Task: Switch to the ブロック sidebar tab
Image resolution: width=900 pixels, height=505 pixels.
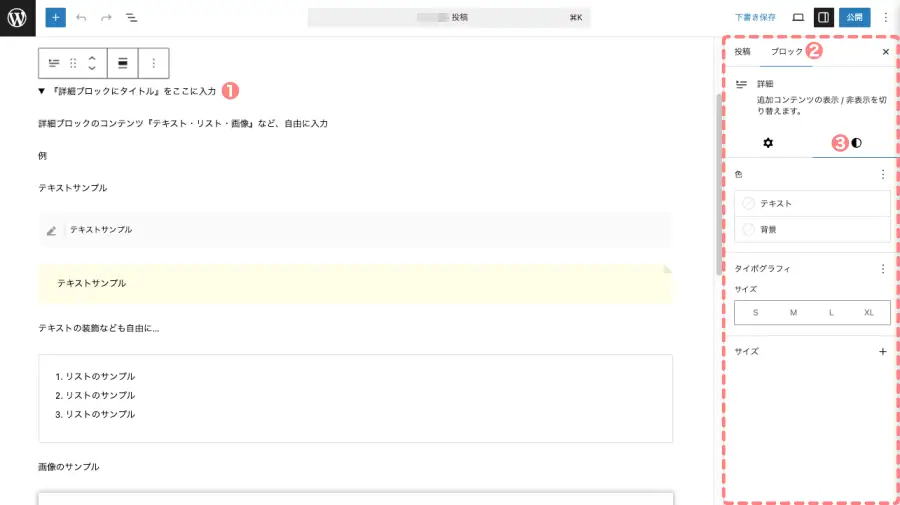Action: pos(786,51)
